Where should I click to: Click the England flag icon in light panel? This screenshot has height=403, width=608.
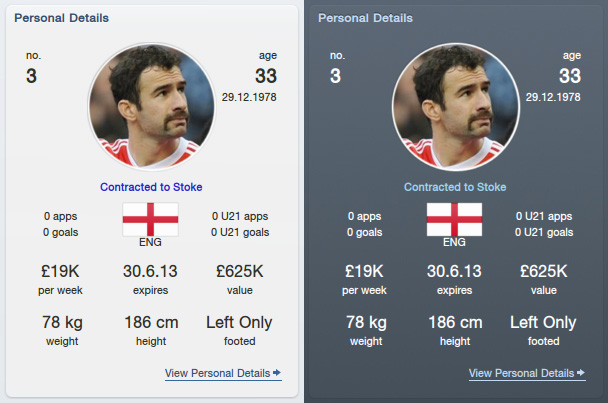(150, 219)
